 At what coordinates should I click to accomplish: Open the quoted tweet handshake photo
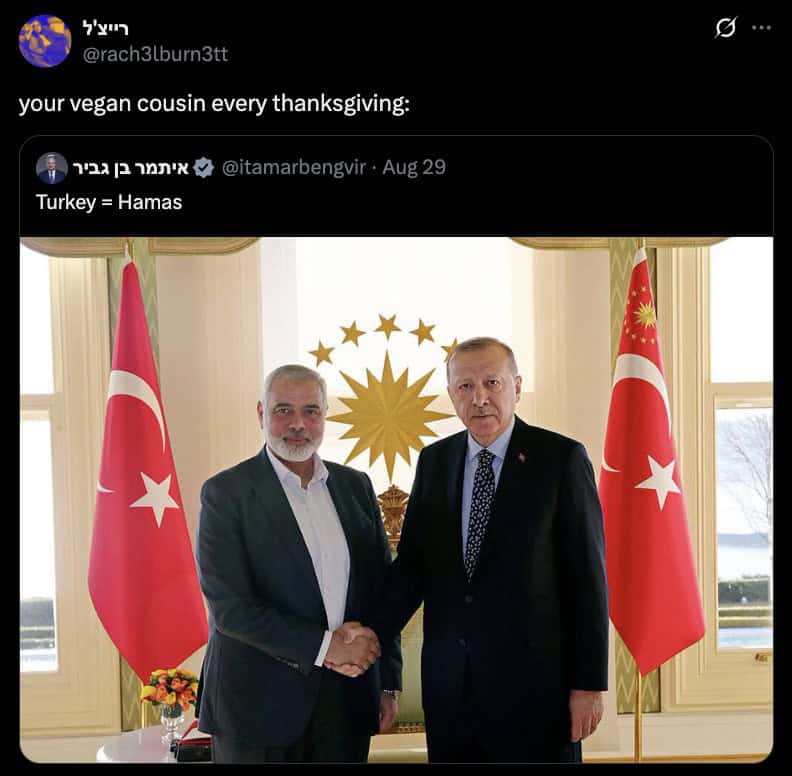tap(397, 500)
